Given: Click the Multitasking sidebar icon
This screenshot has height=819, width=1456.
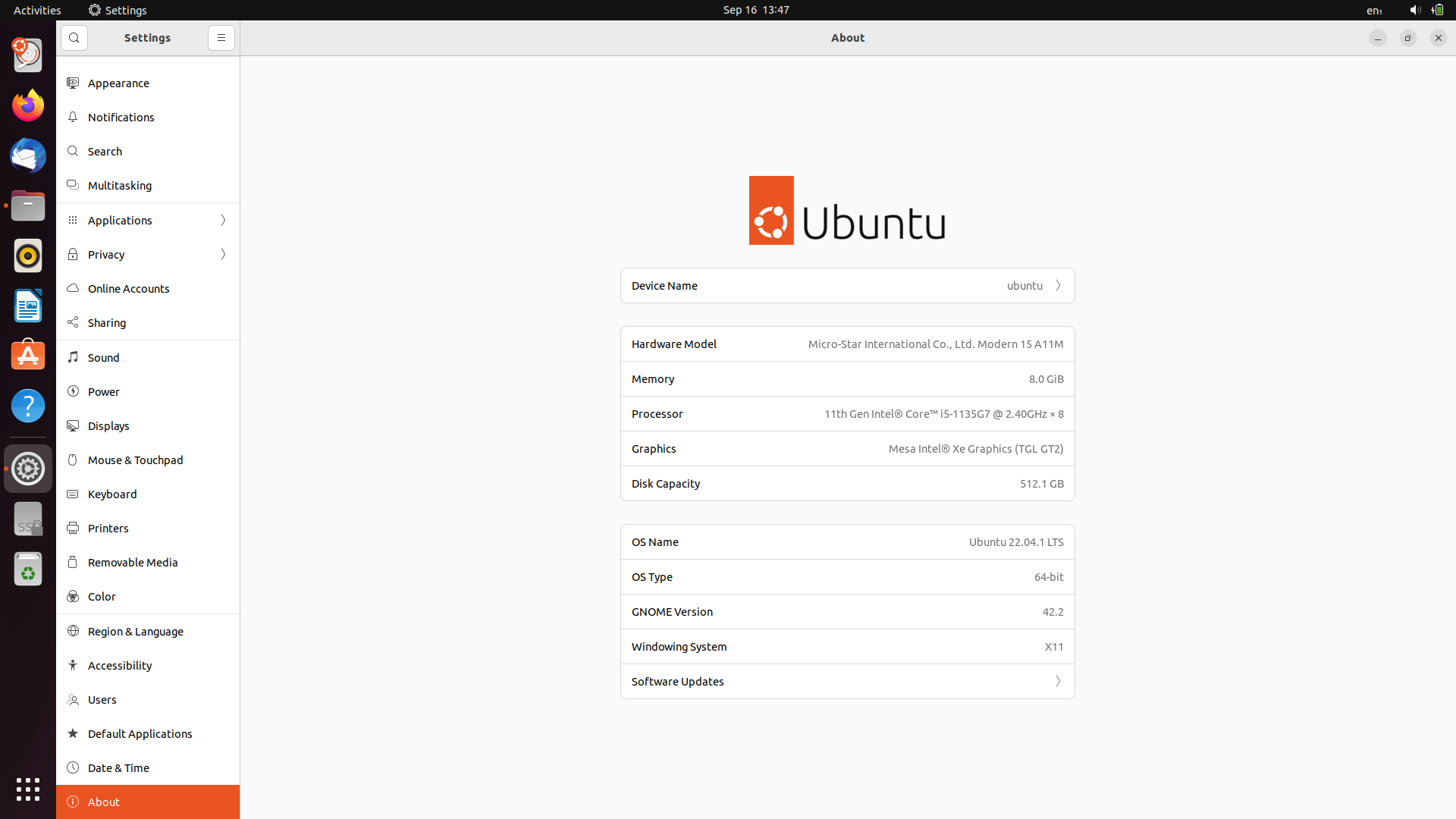Looking at the screenshot, I should pyautogui.click(x=73, y=185).
